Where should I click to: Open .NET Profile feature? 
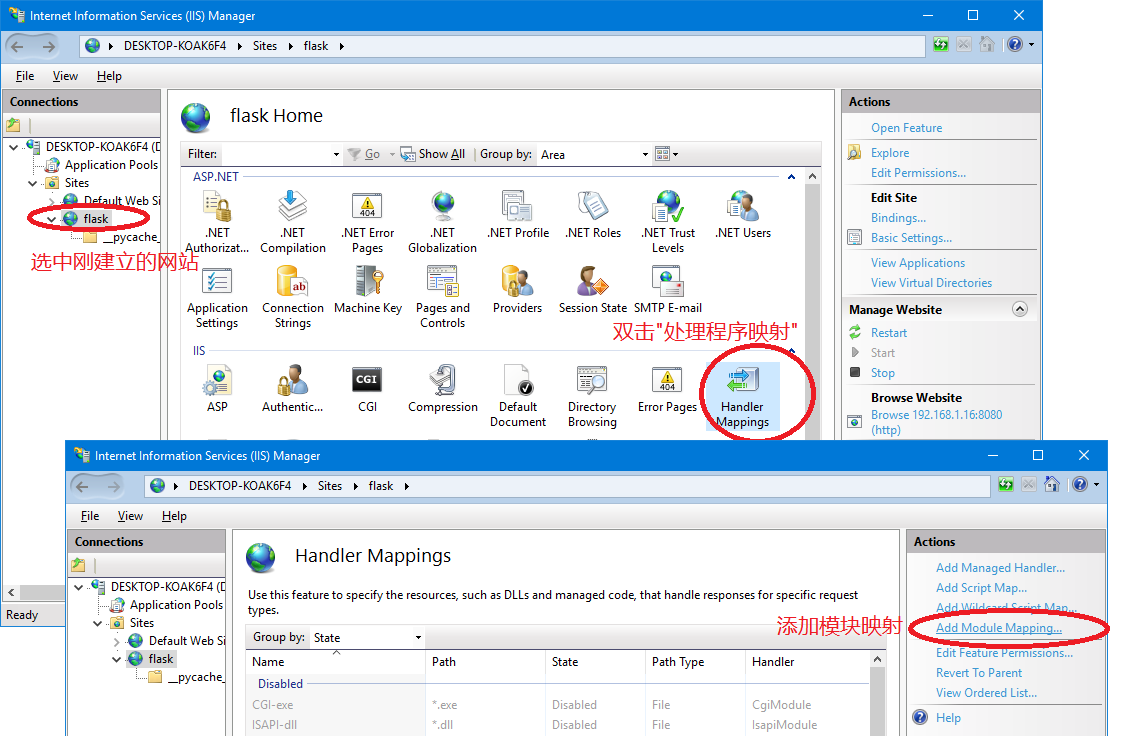[517, 215]
